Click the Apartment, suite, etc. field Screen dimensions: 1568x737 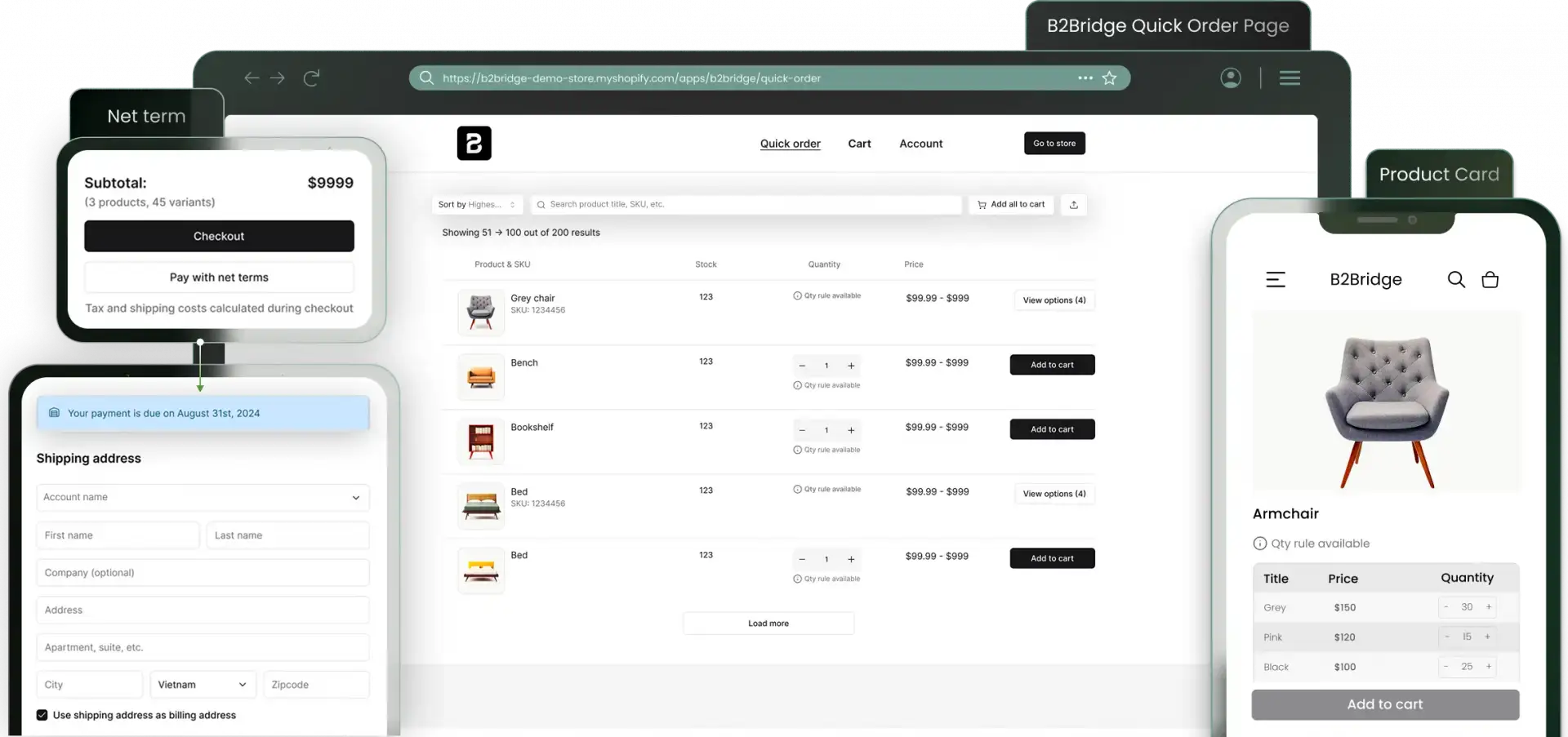pos(203,647)
